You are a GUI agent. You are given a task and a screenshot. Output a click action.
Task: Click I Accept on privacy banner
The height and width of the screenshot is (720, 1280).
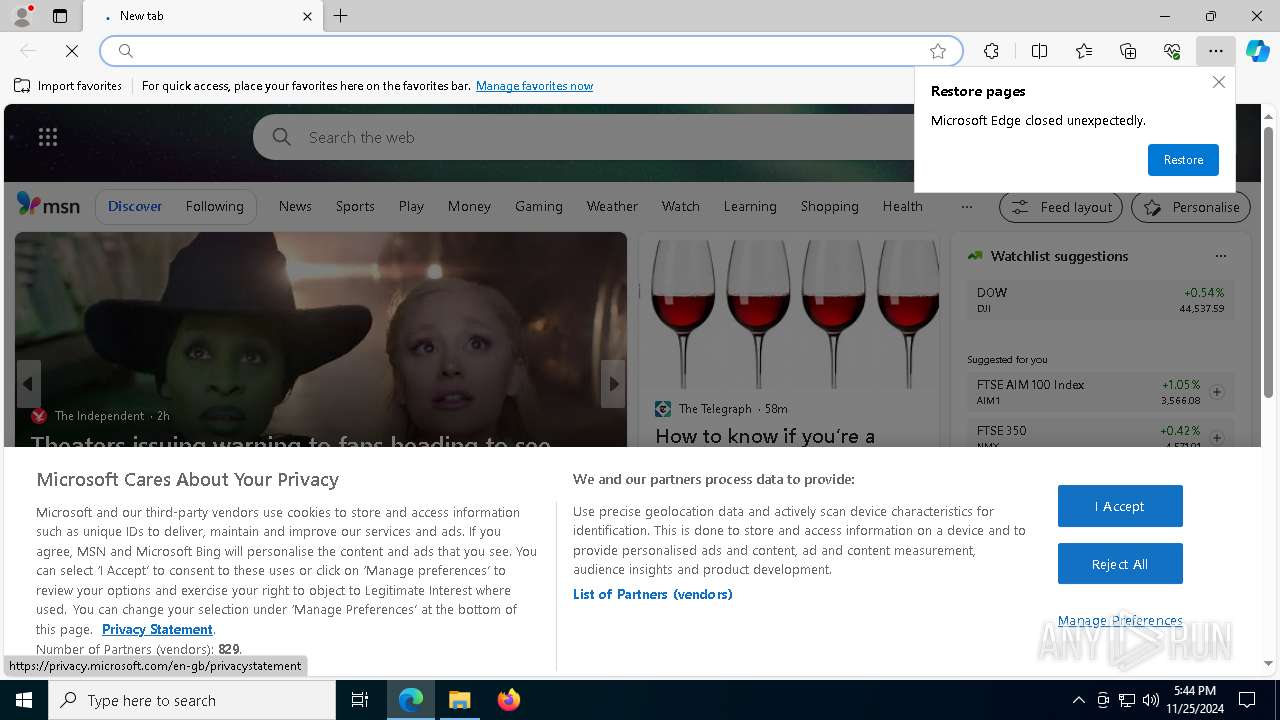[1120, 506]
